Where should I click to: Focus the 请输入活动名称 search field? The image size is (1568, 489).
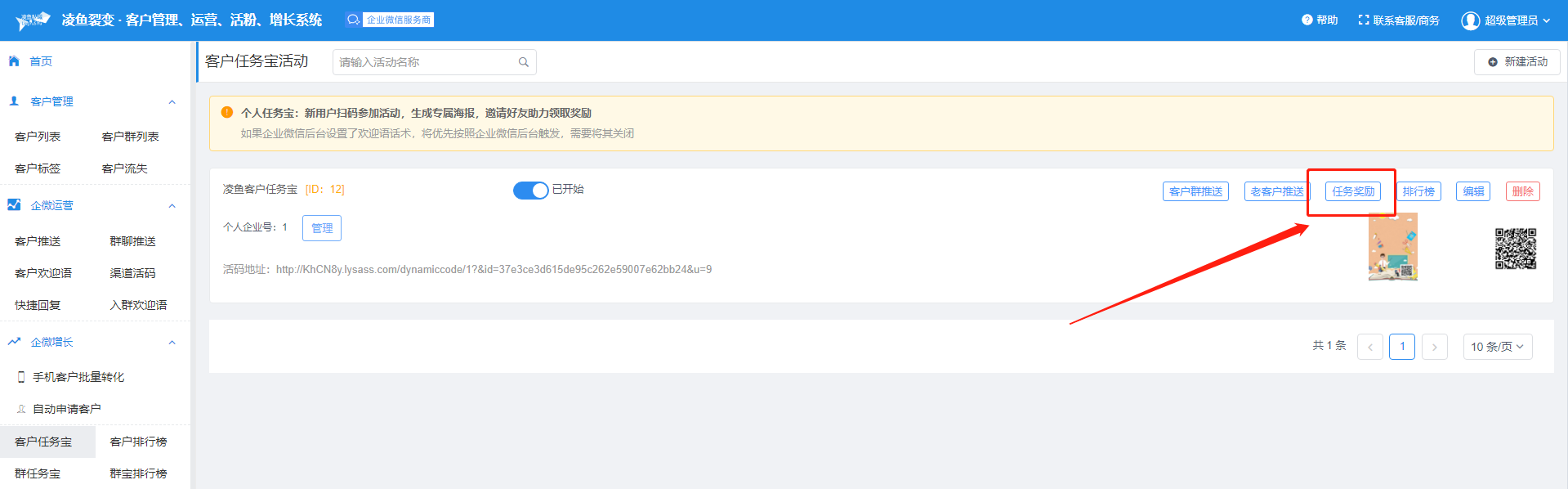tap(425, 62)
